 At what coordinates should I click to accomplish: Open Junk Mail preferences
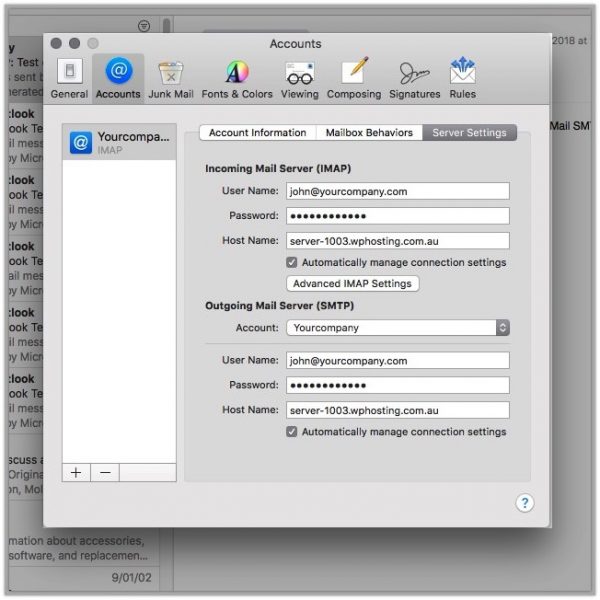171,78
